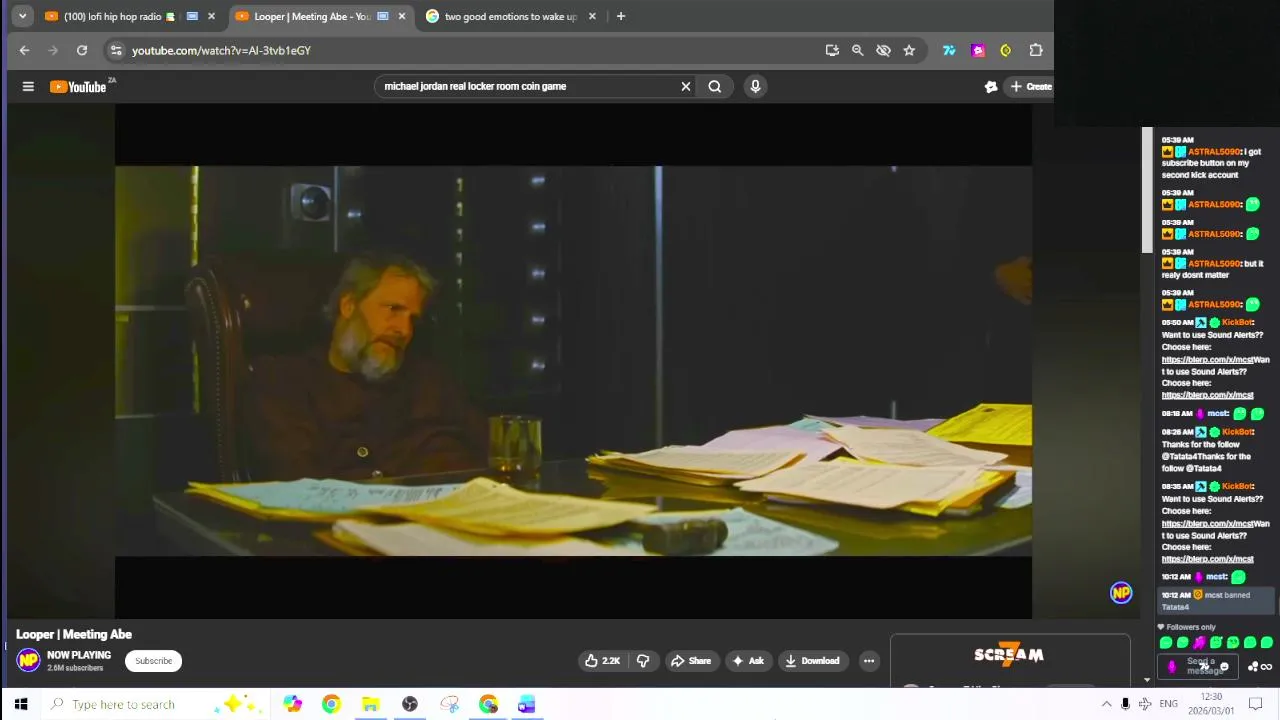Click the chat panel scrollbar

pos(1147,190)
